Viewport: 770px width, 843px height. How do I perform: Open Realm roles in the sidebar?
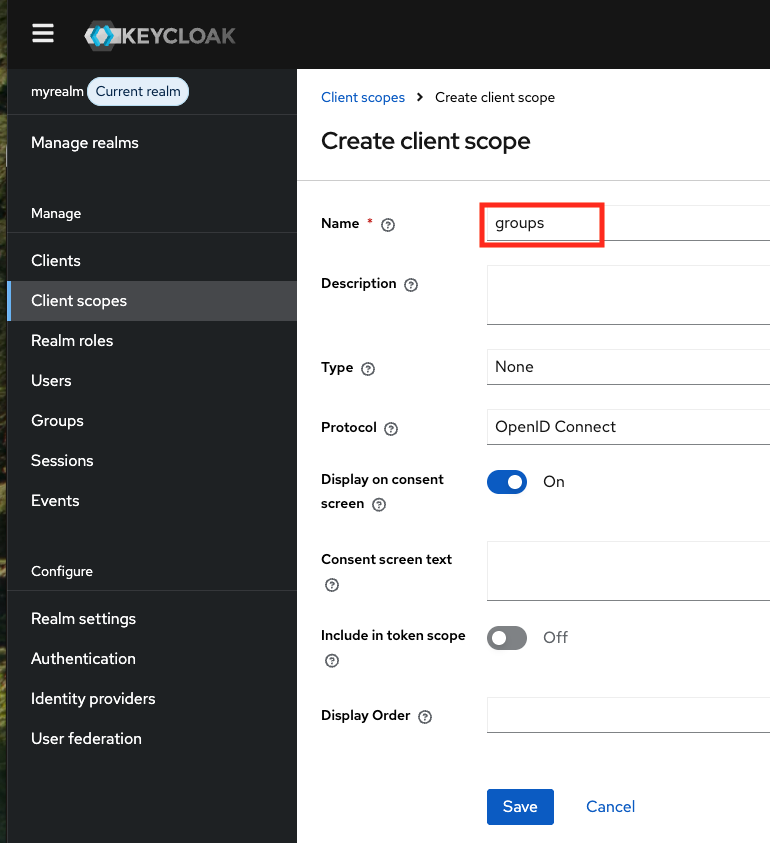point(152,341)
